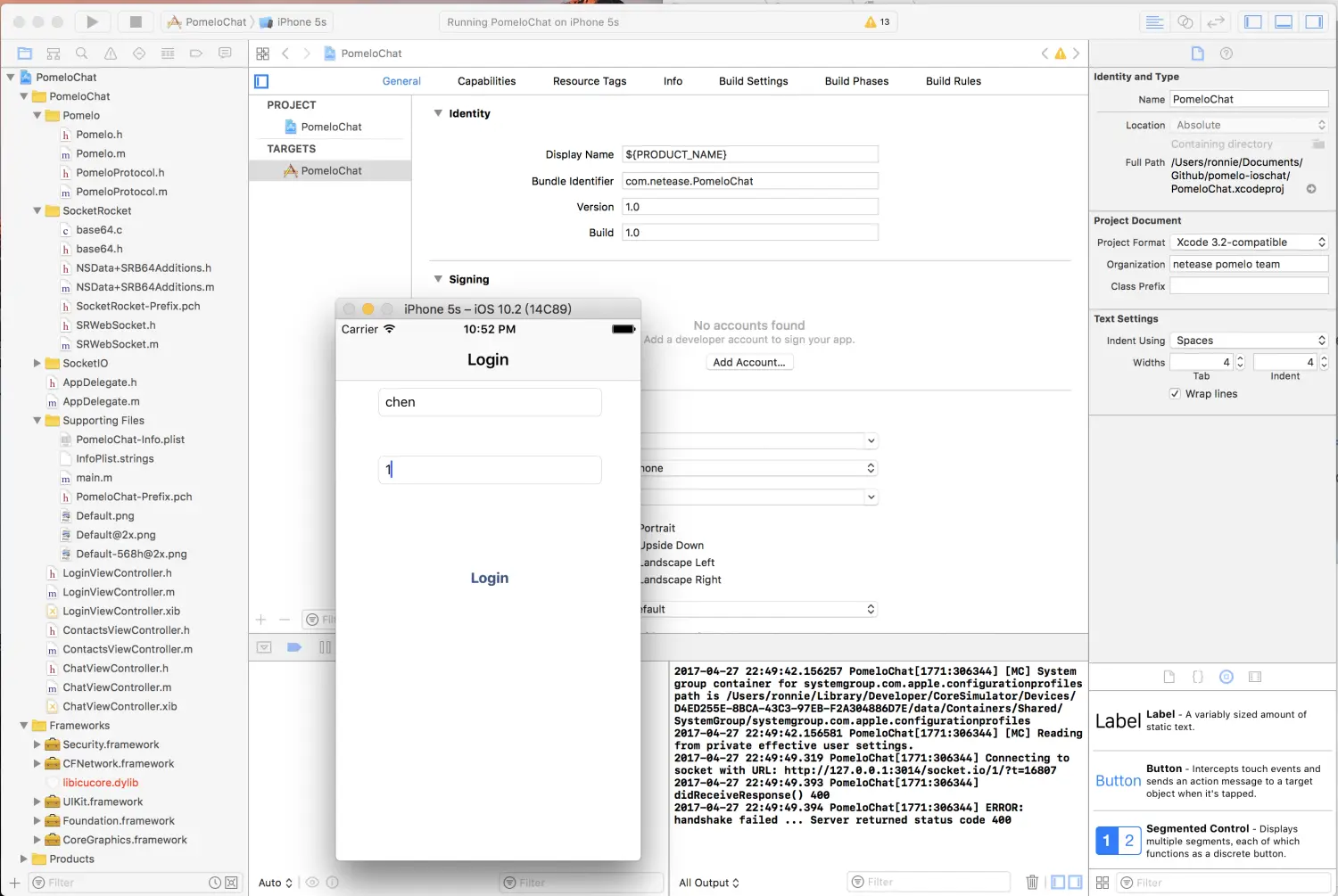
Task: Toggle project and targets list sidebar
Action: [x=261, y=81]
